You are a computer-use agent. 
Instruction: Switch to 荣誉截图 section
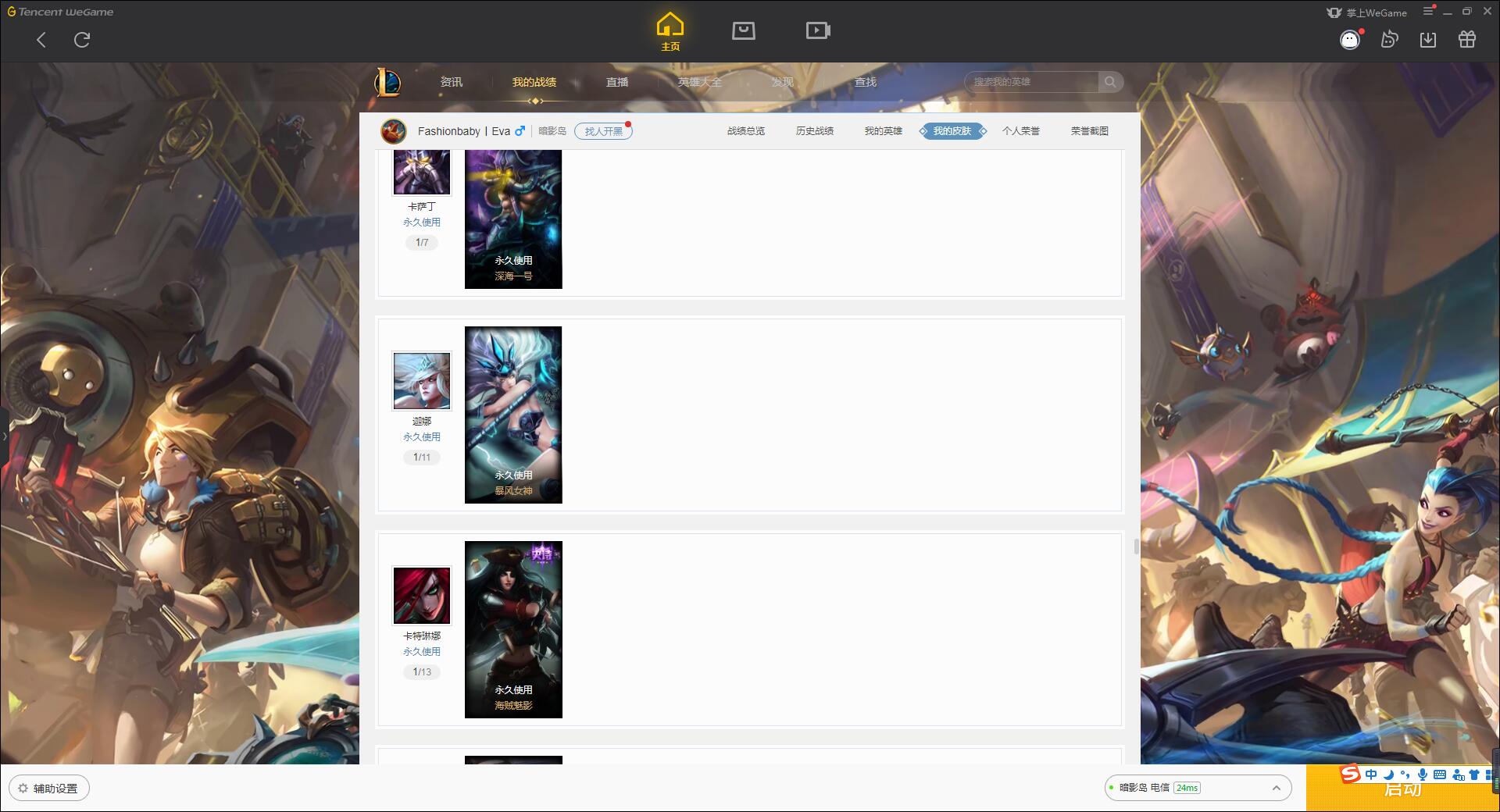click(1090, 131)
